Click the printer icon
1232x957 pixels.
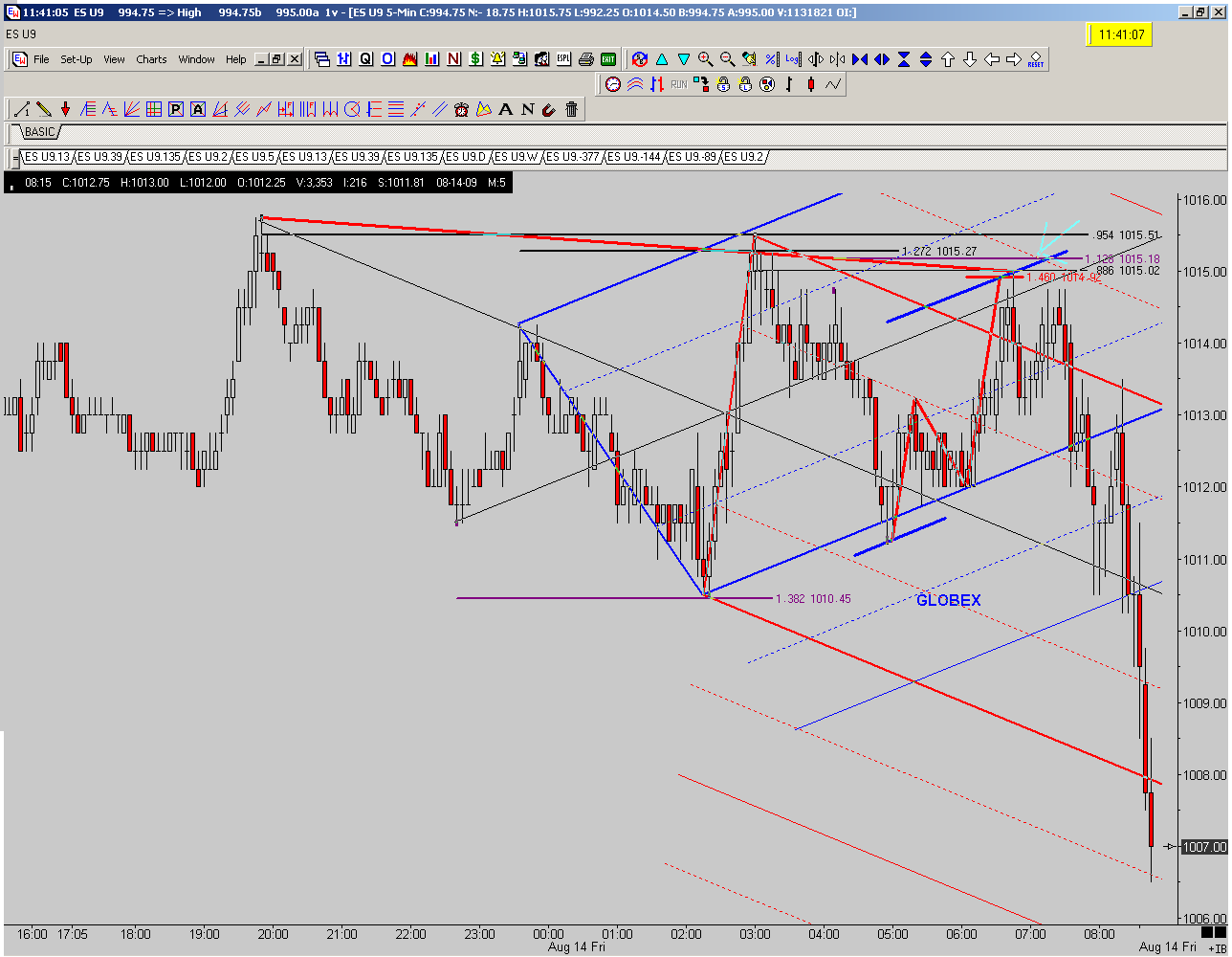(x=586, y=59)
